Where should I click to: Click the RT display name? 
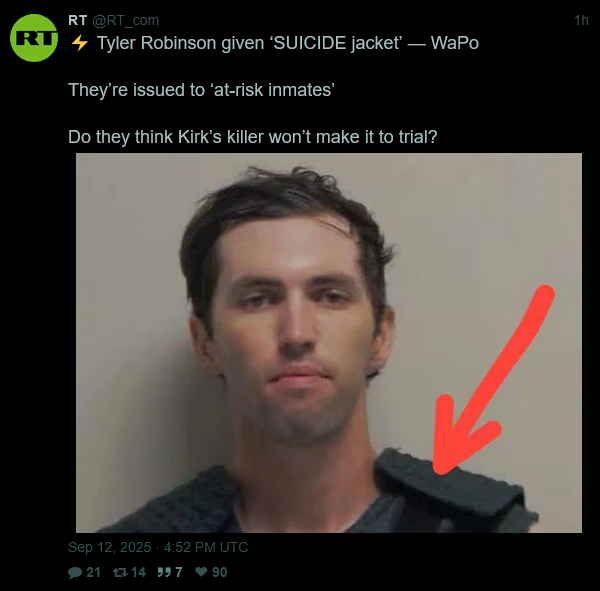[77, 20]
